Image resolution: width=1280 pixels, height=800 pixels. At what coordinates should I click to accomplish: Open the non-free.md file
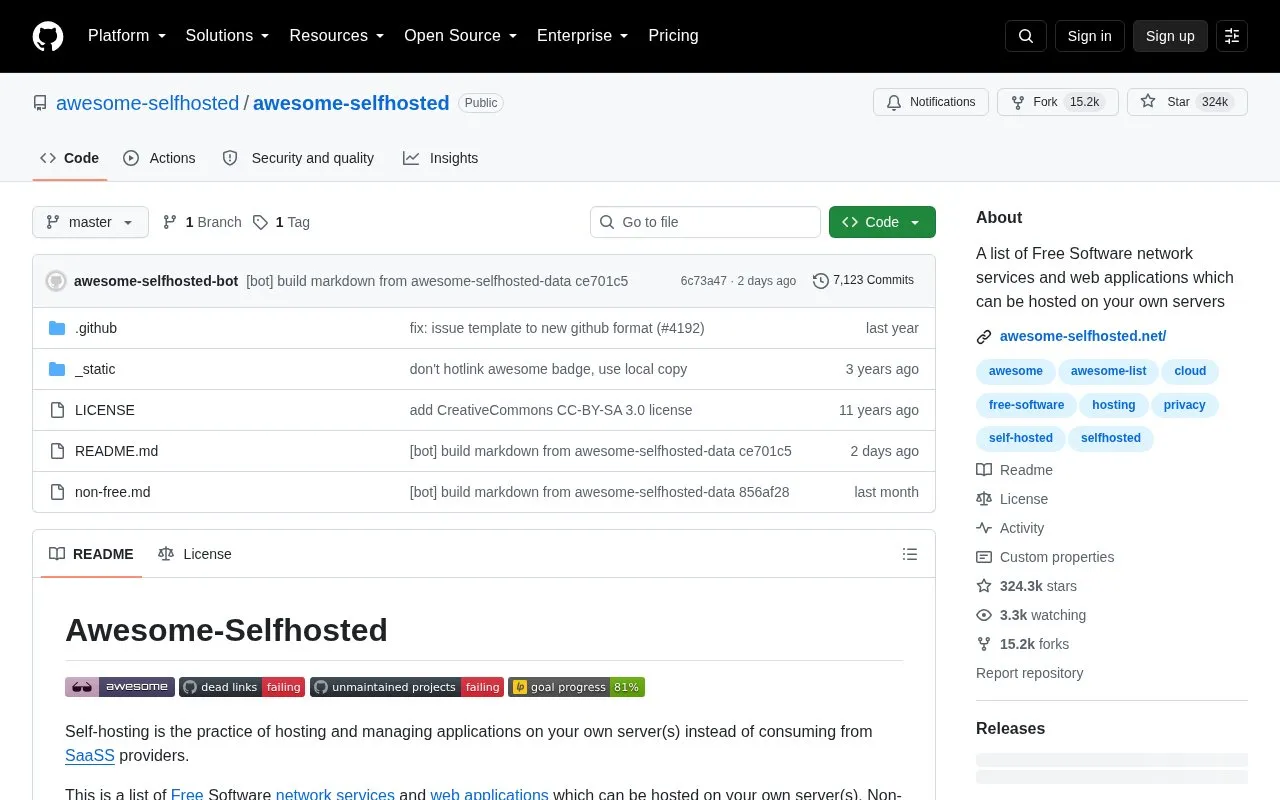[x=113, y=492]
